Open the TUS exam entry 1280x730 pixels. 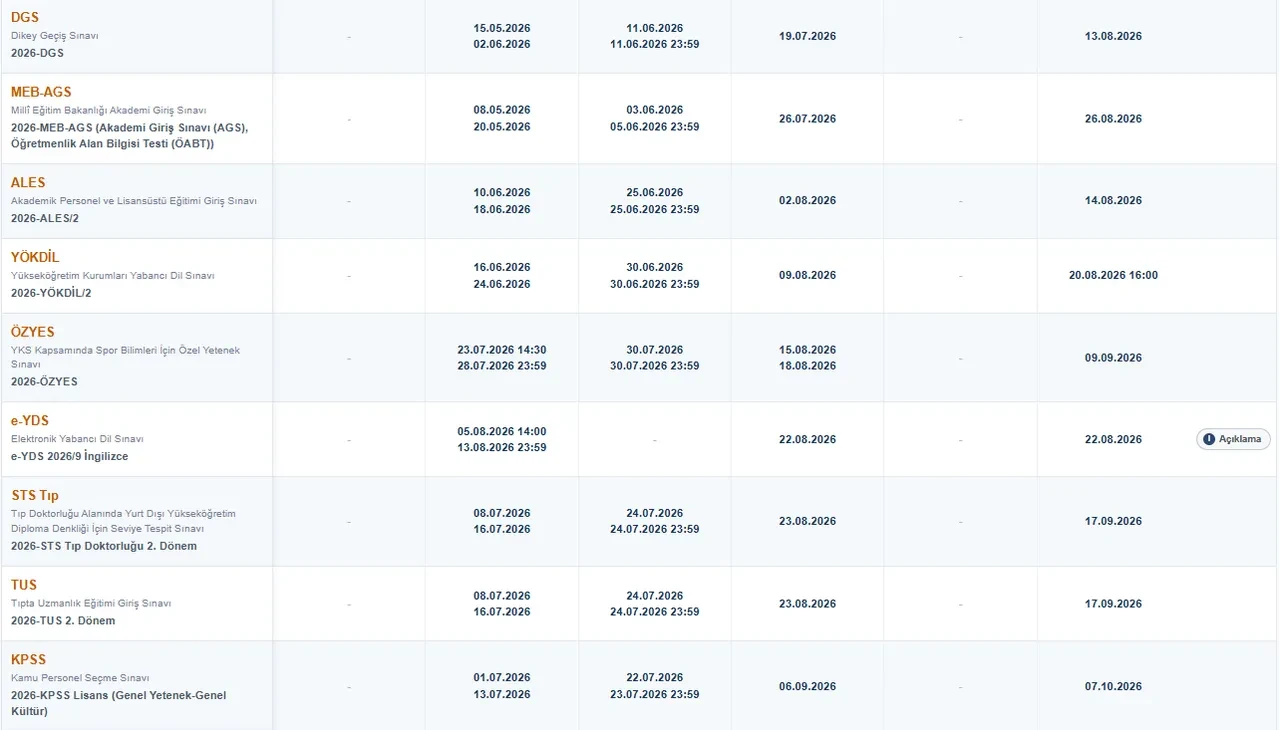tap(24, 585)
